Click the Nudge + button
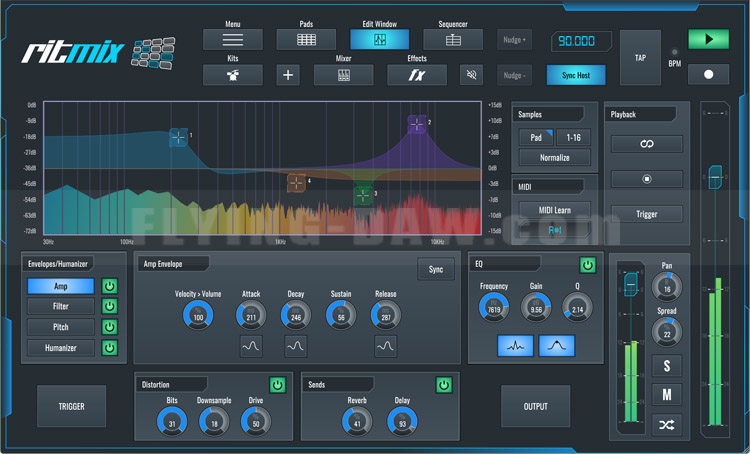 click(514, 40)
